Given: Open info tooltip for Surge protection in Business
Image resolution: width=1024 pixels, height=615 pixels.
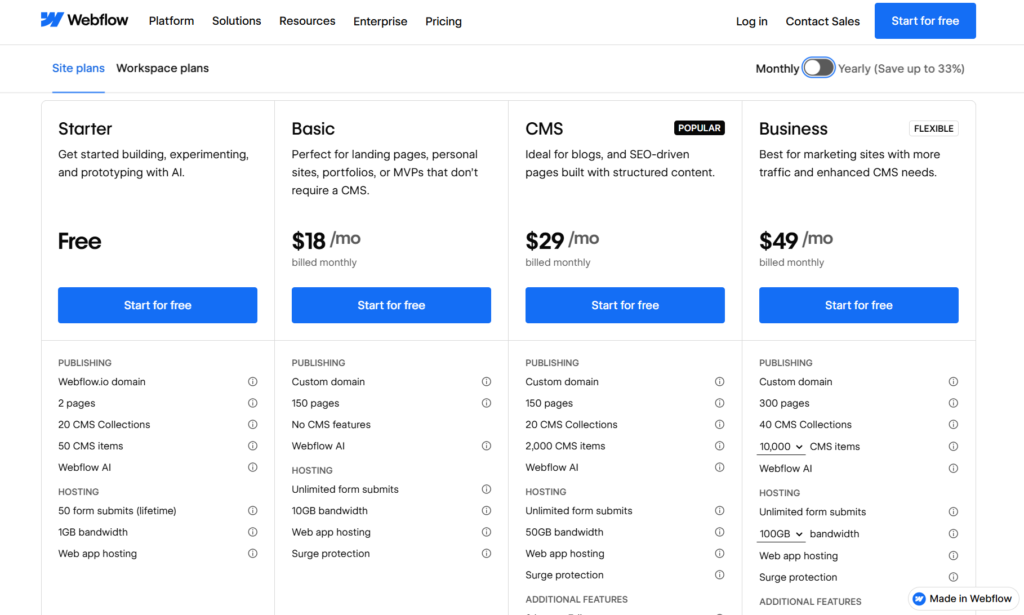Looking at the screenshot, I should 953,577.
